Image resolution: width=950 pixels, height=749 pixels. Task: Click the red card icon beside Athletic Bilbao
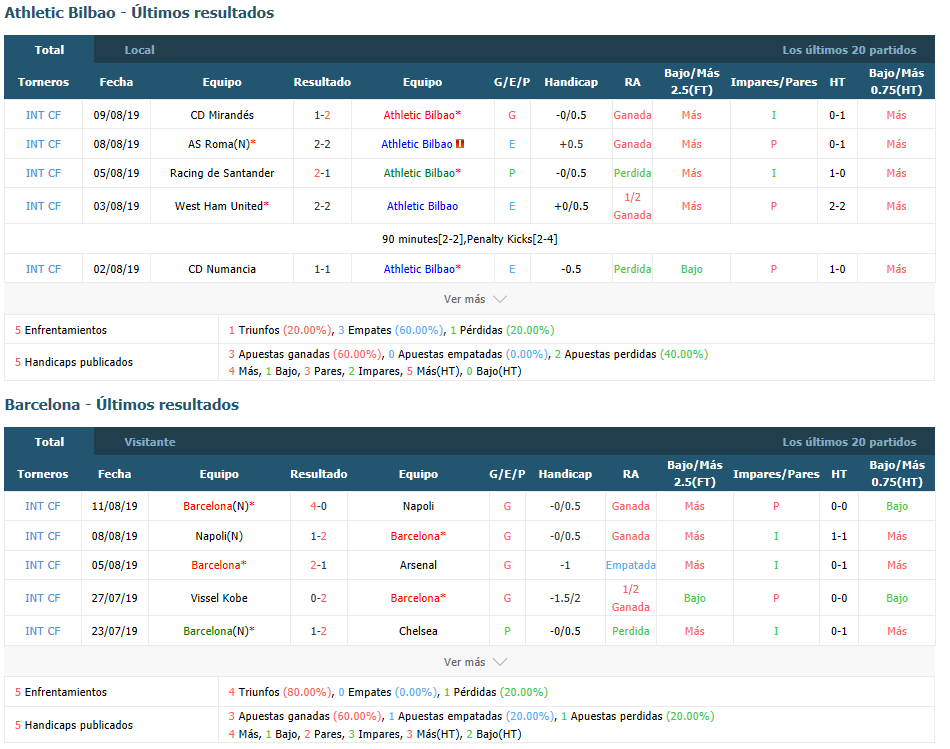pyautogui.click(x=460, y=144)
